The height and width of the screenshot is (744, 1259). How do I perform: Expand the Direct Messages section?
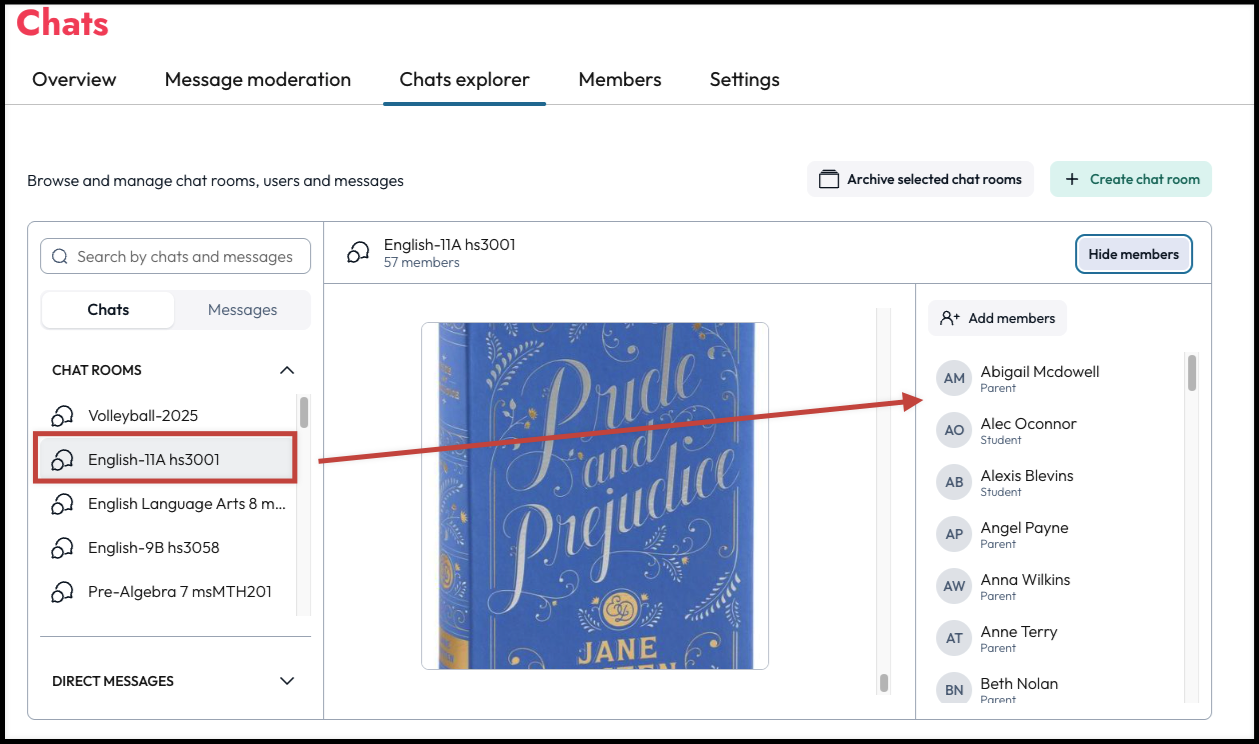click(287, 681)
